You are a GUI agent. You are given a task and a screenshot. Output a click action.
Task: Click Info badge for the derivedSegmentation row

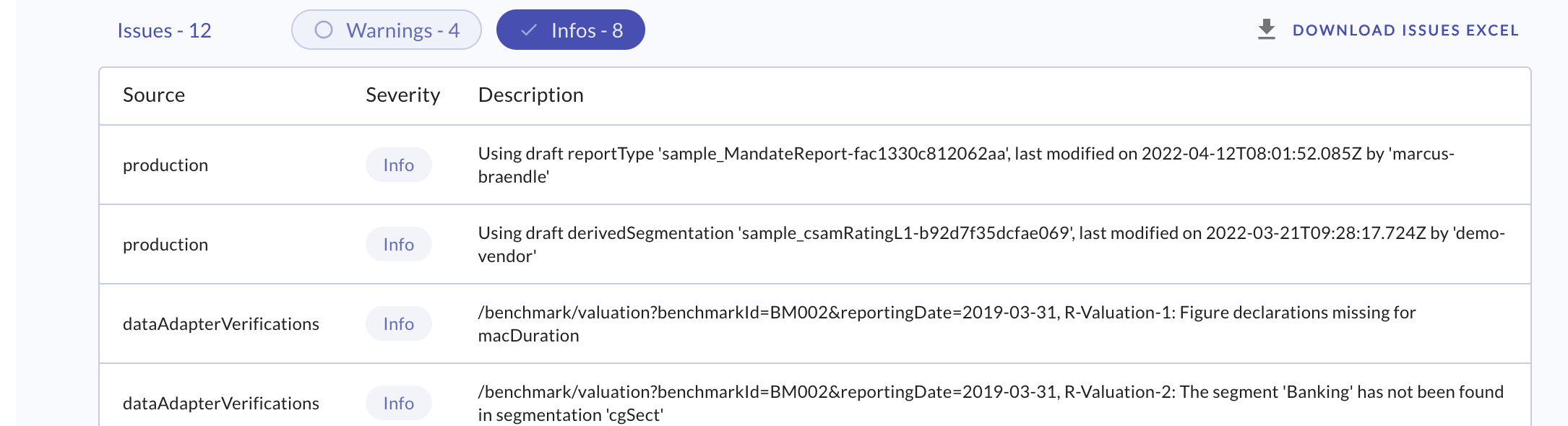[x=398, y=244]
